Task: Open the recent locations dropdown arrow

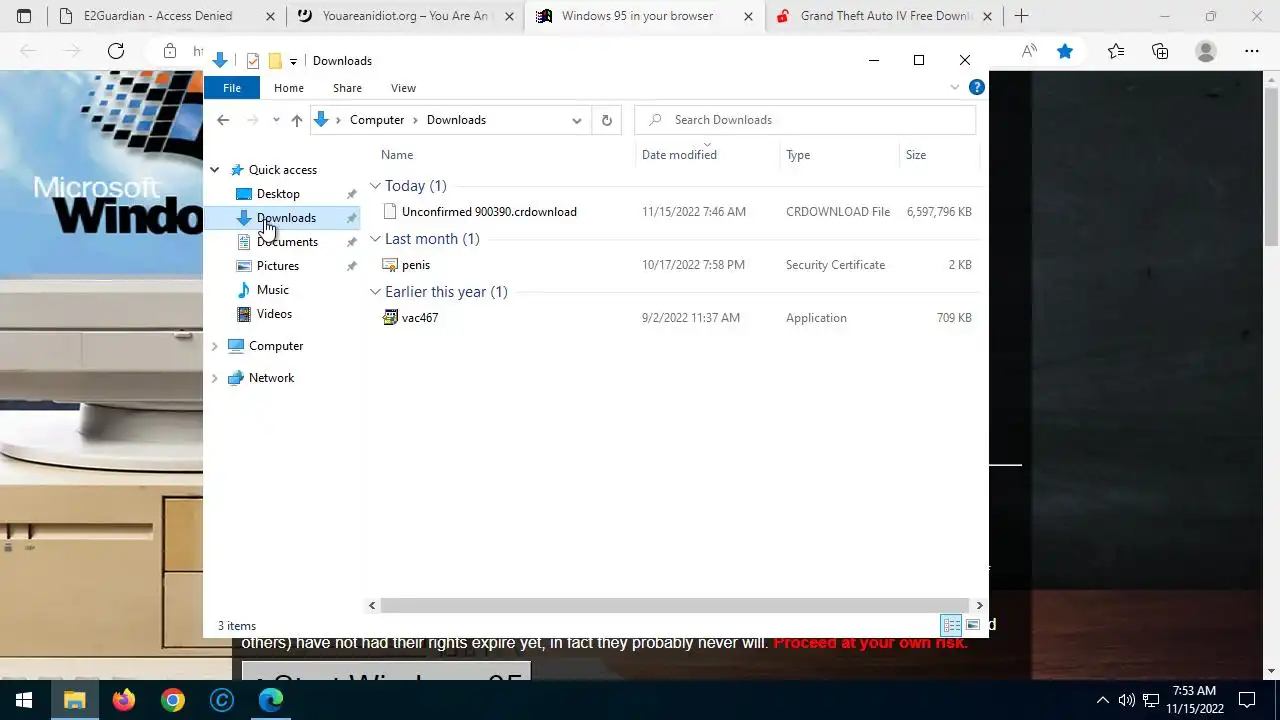Action: coord(276,120)
